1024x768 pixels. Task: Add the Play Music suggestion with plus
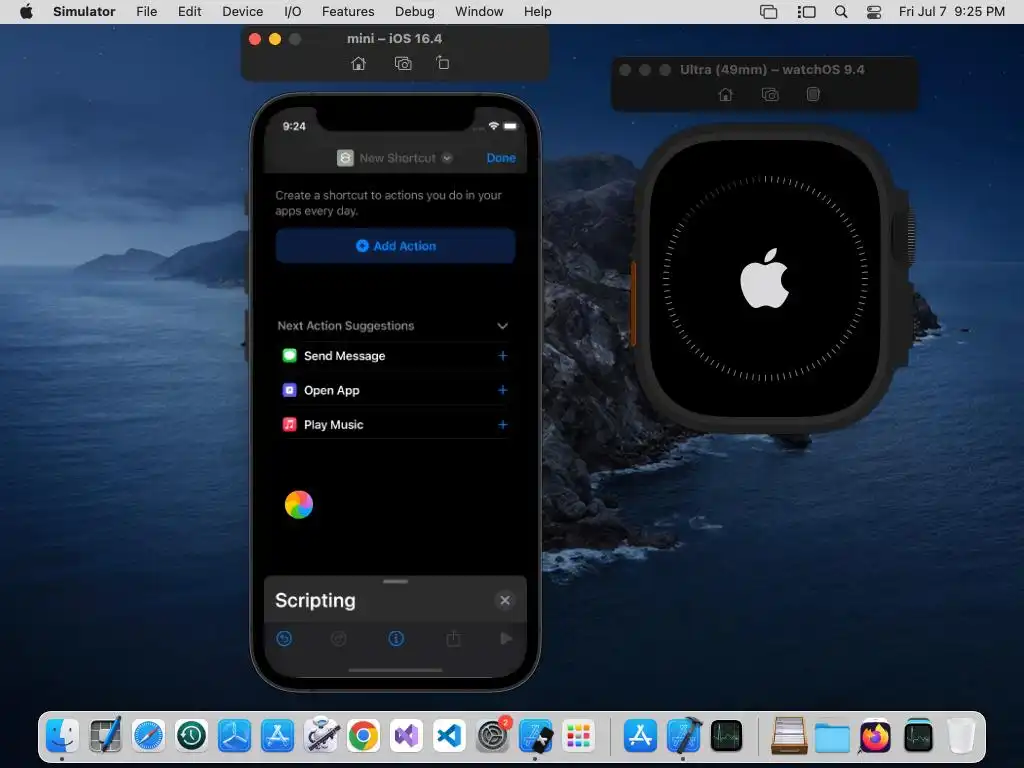click(502, 424)
